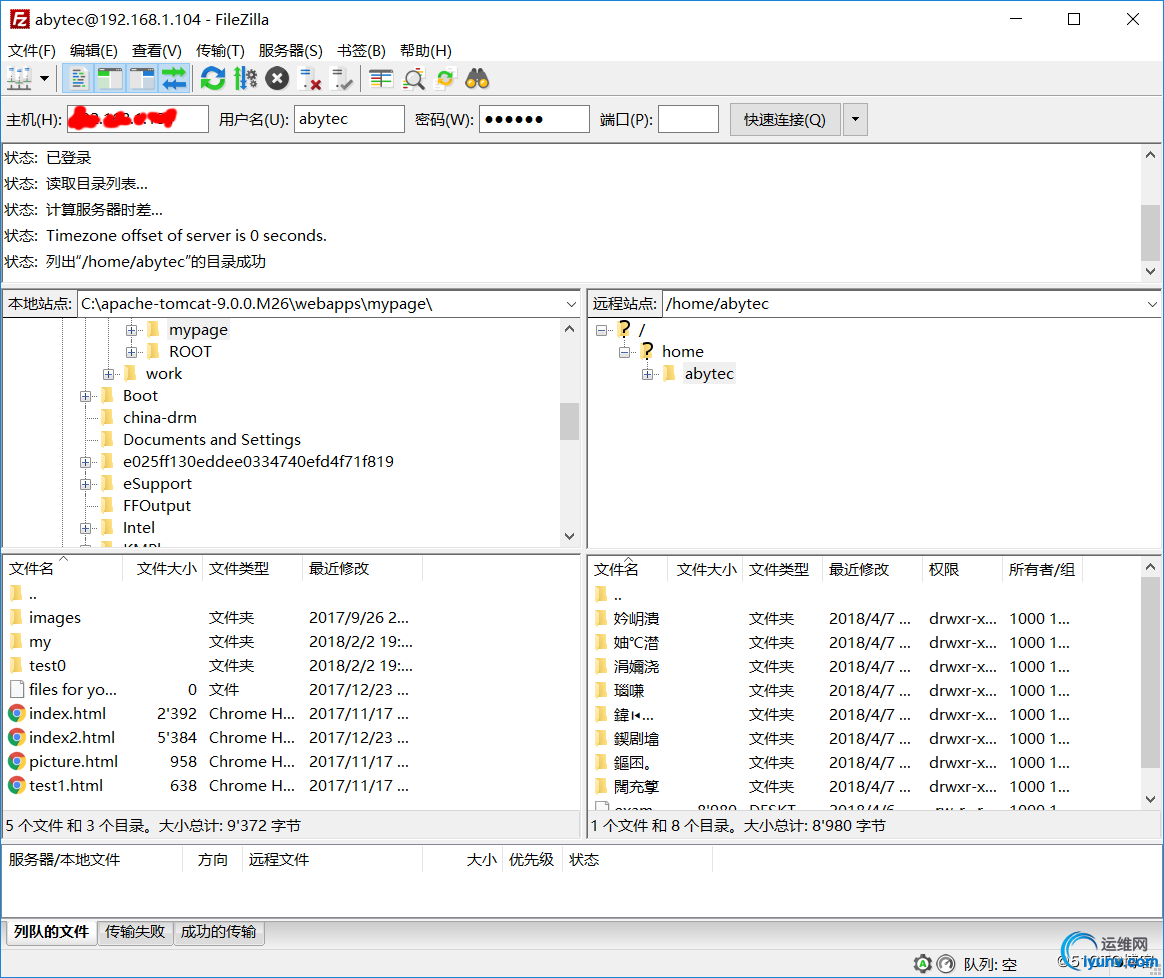Click the 快速连接(Q) button

(785, 120)
